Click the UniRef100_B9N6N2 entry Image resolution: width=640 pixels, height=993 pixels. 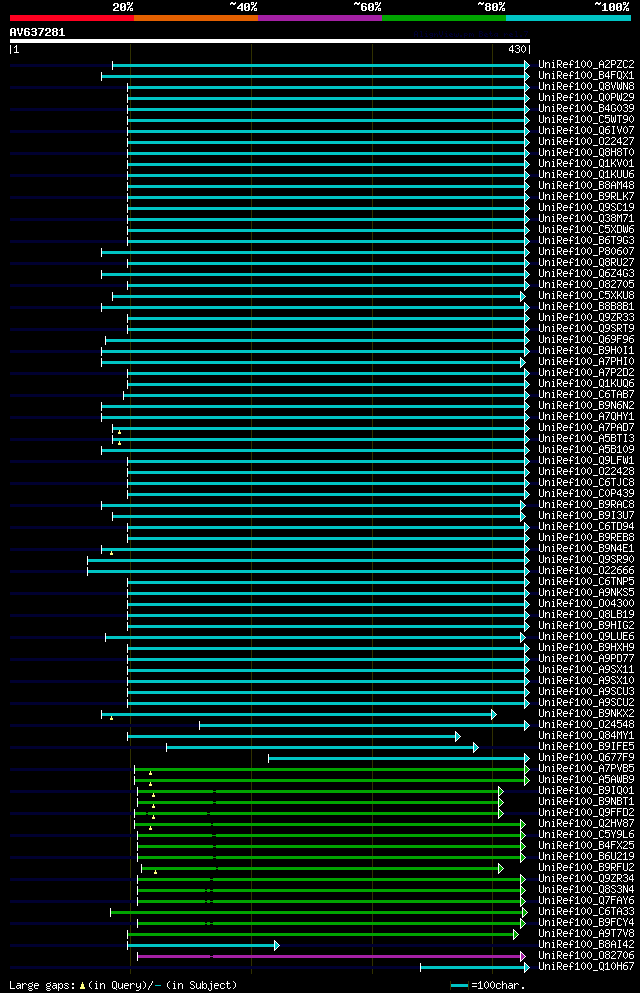click(586, 405)
